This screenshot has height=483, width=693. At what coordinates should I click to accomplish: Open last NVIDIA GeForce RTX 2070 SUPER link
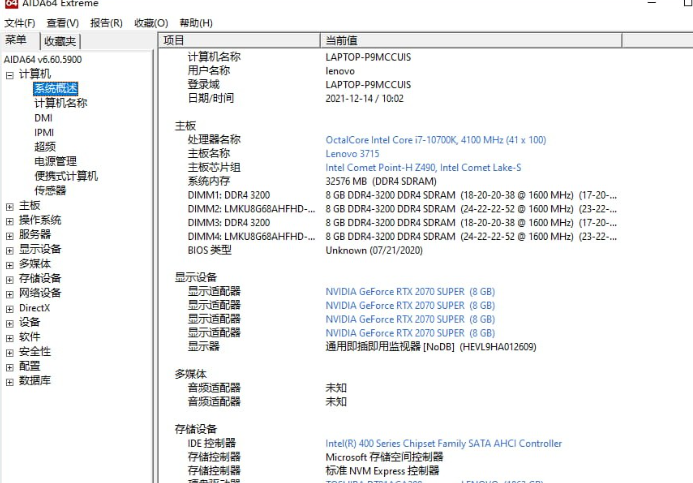410,333
